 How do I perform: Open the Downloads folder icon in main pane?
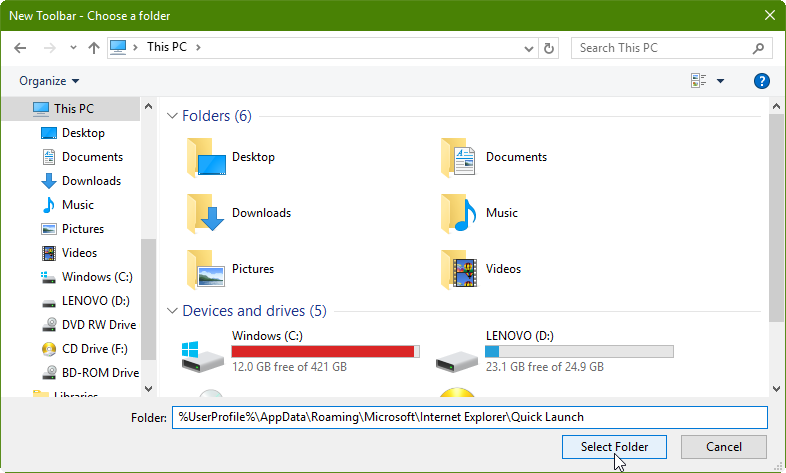click(x=206, y=213)
